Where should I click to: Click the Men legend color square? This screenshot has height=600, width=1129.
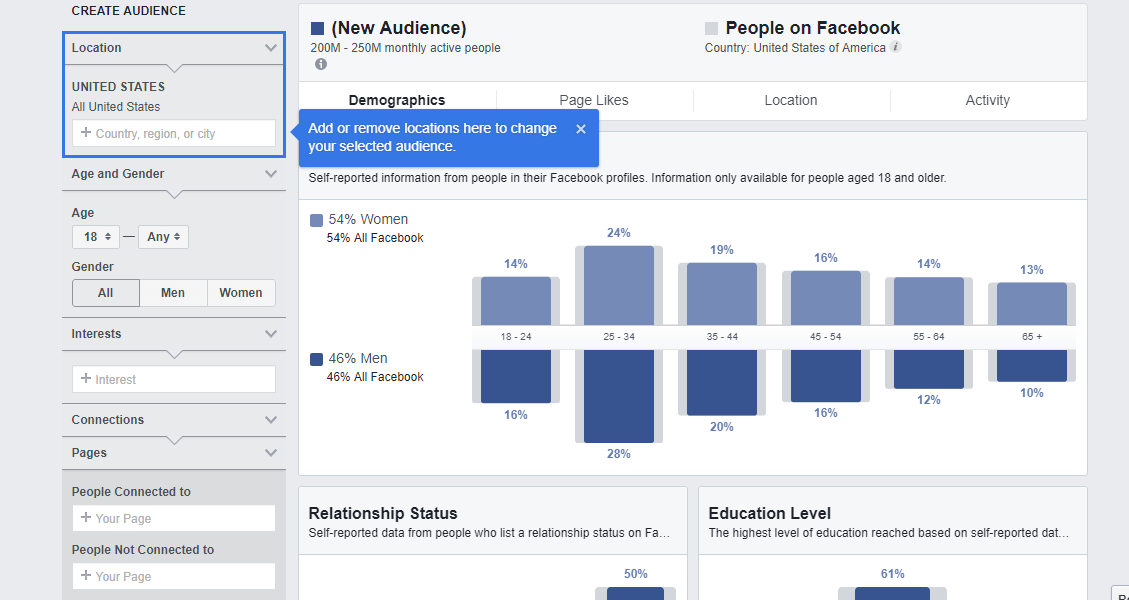[316, 359]
